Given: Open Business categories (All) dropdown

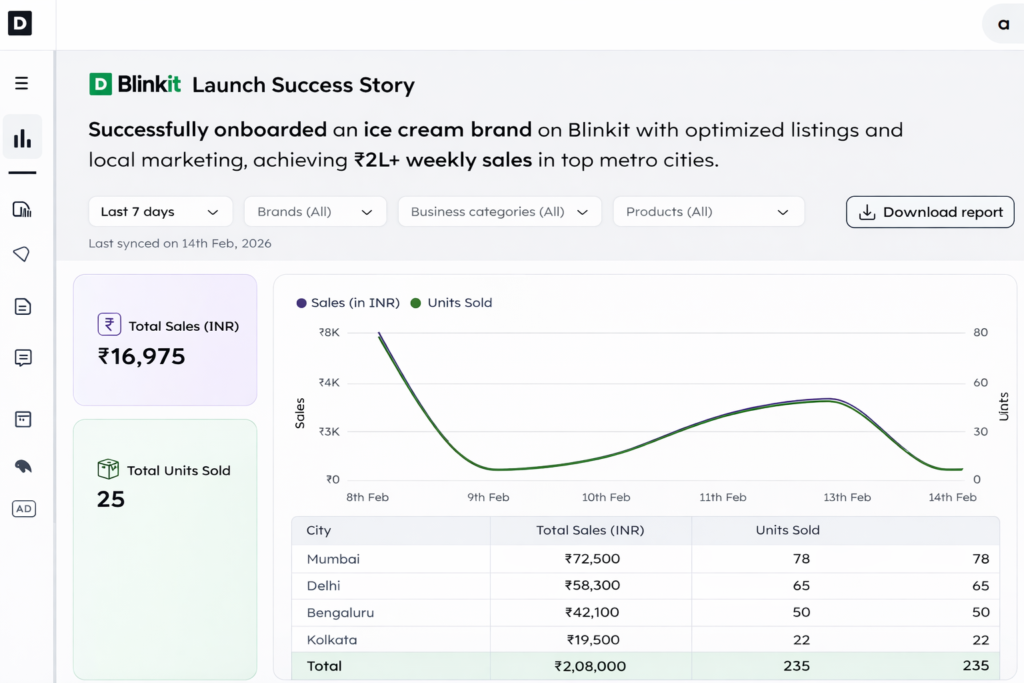Looking at the screenshot, I should (x=499, y=212).
